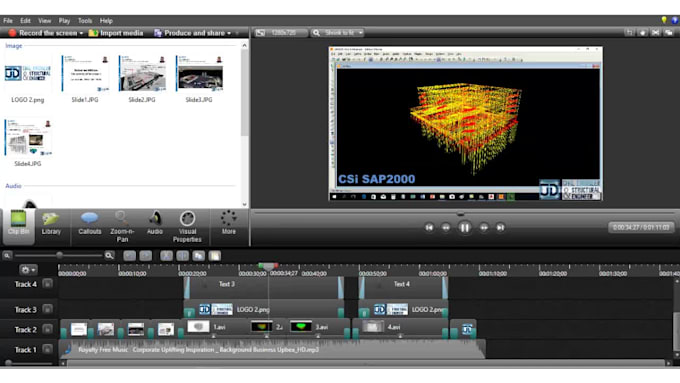Click timeline zoom-out magnifier icon
Image resolution: width=680 pixels, height=383 pixels.
(x=7, y=255)
